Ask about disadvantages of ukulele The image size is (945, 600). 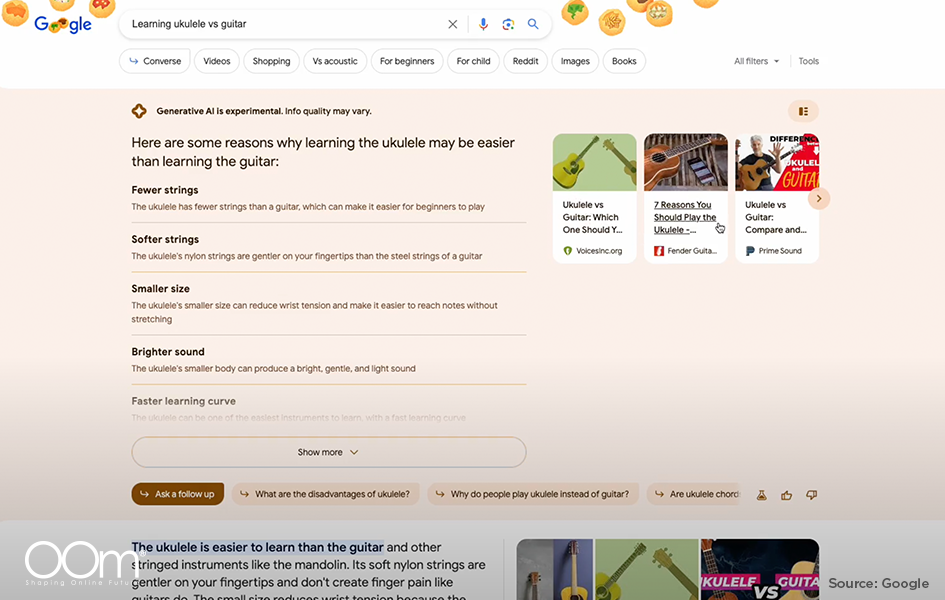(325, 494)
